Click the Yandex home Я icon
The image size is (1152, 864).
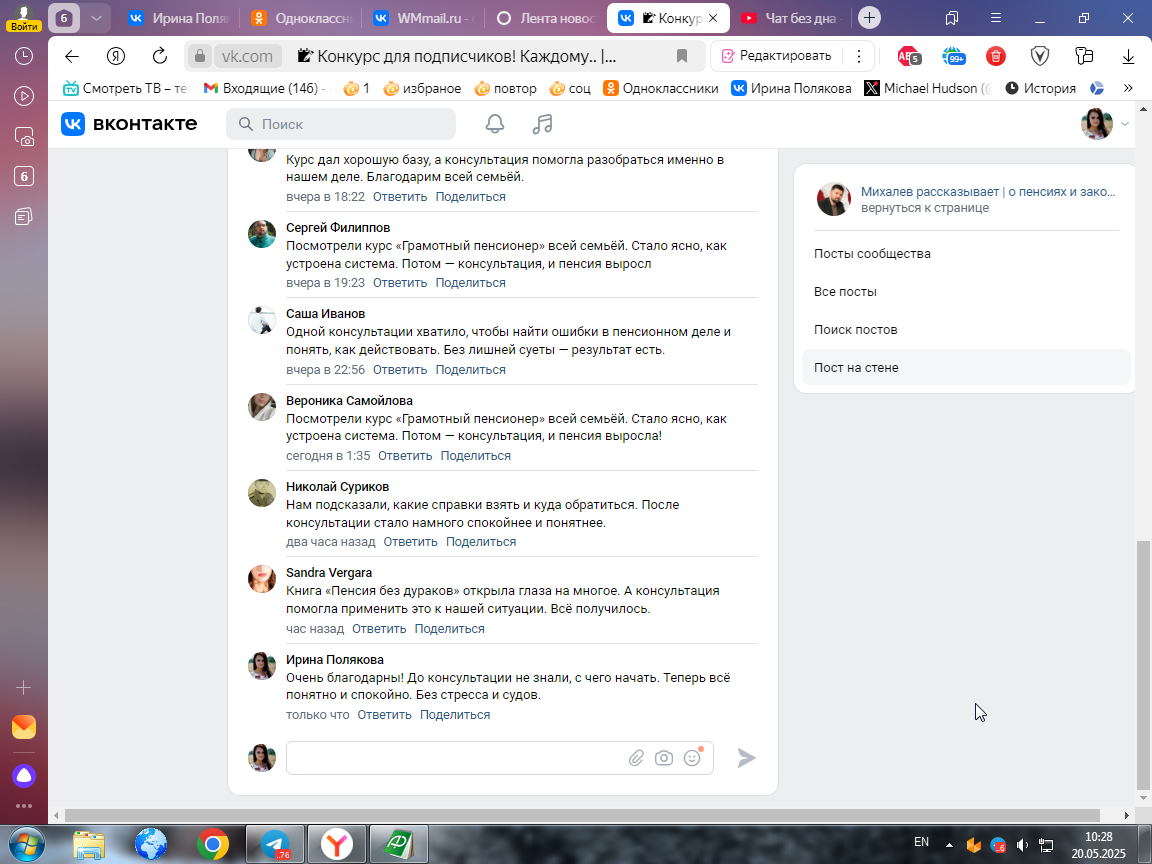pos(115,56)
